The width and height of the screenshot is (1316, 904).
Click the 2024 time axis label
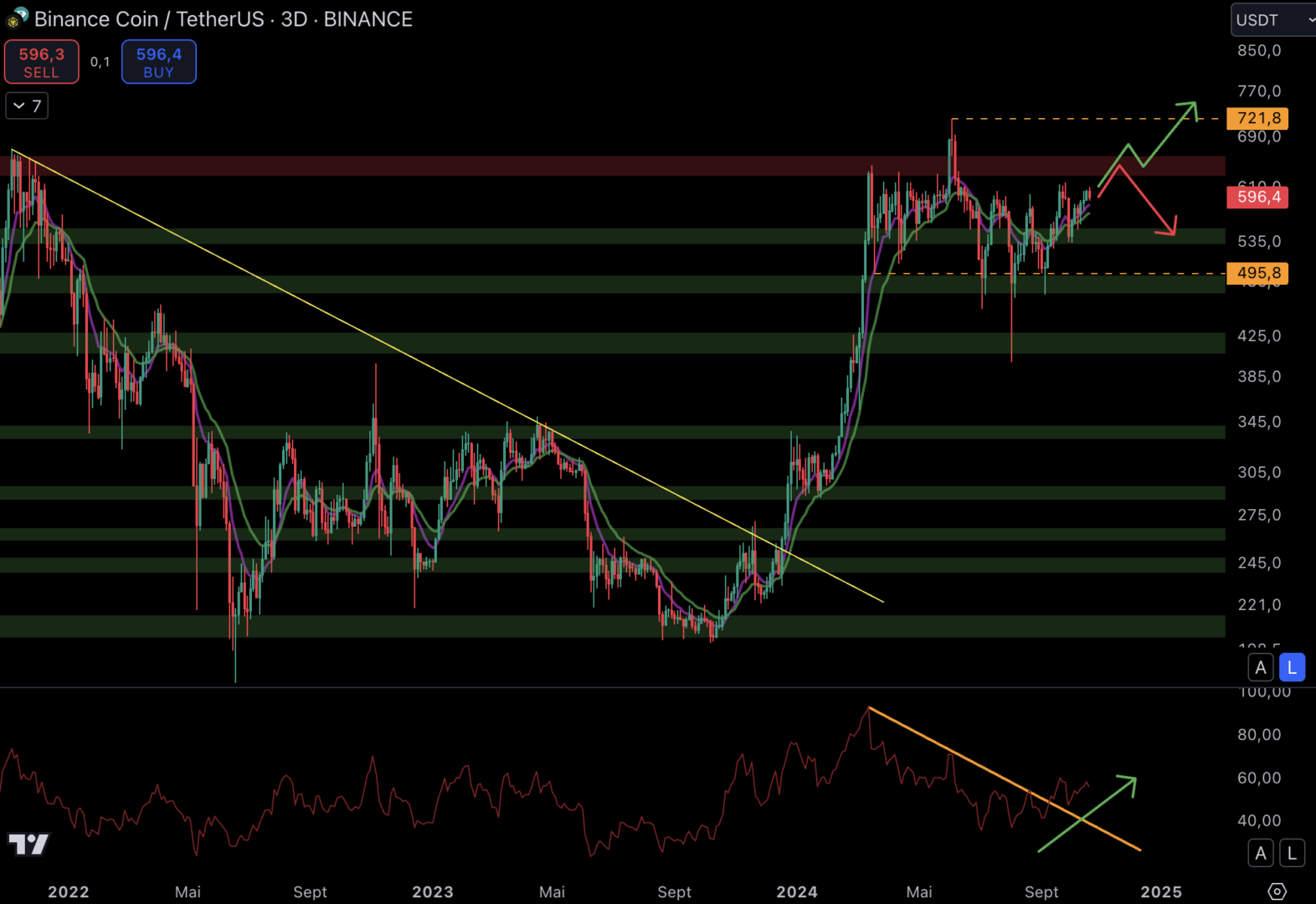tap(797, 891)
